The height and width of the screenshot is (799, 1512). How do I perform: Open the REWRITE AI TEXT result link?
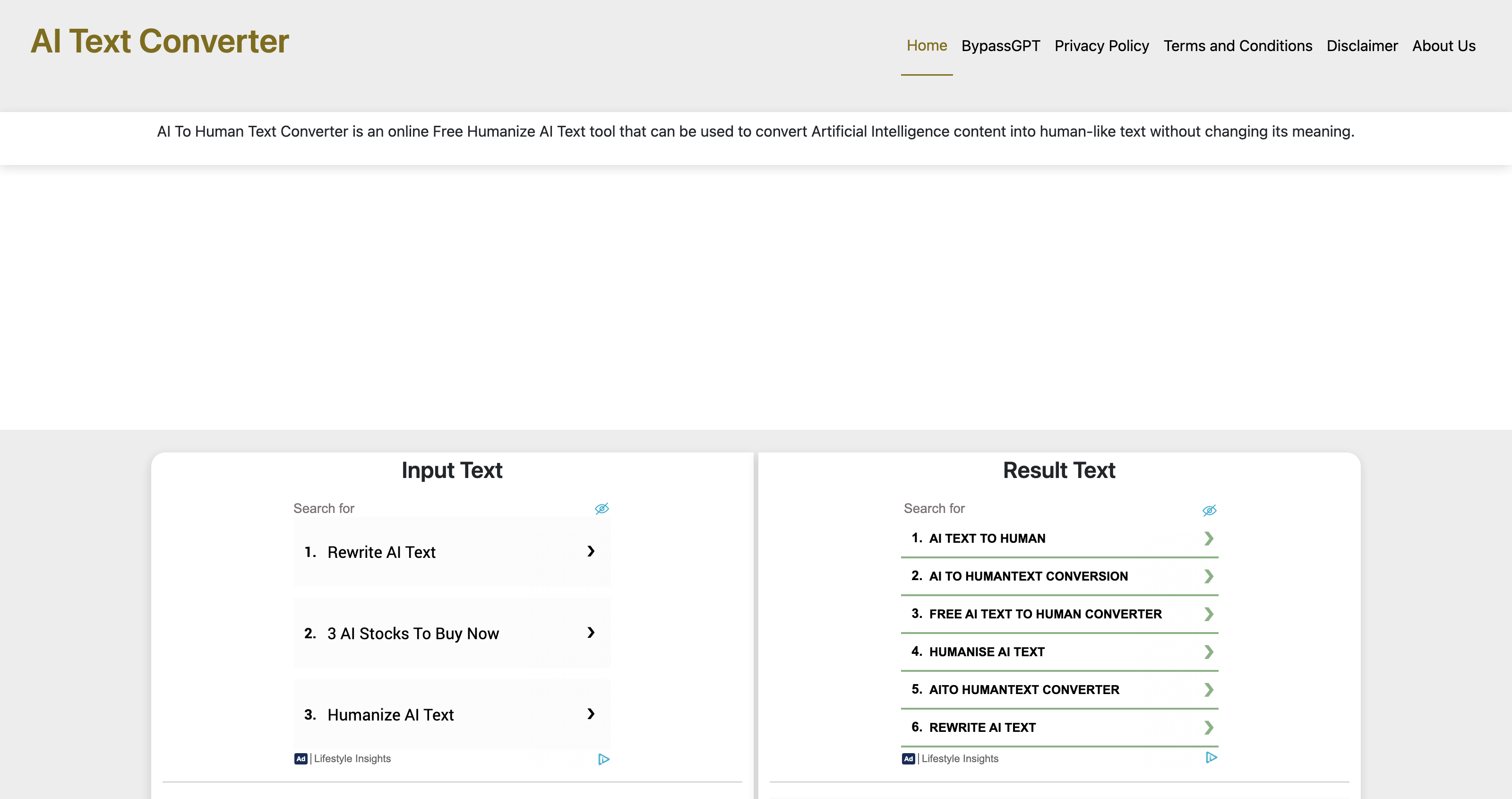pos(1059,727)
